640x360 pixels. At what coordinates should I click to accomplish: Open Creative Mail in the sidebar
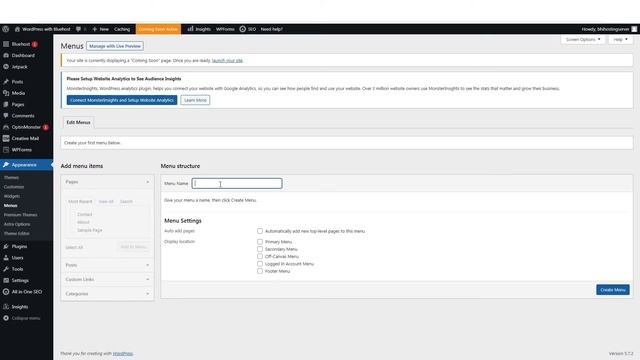[x=25, y=139]
